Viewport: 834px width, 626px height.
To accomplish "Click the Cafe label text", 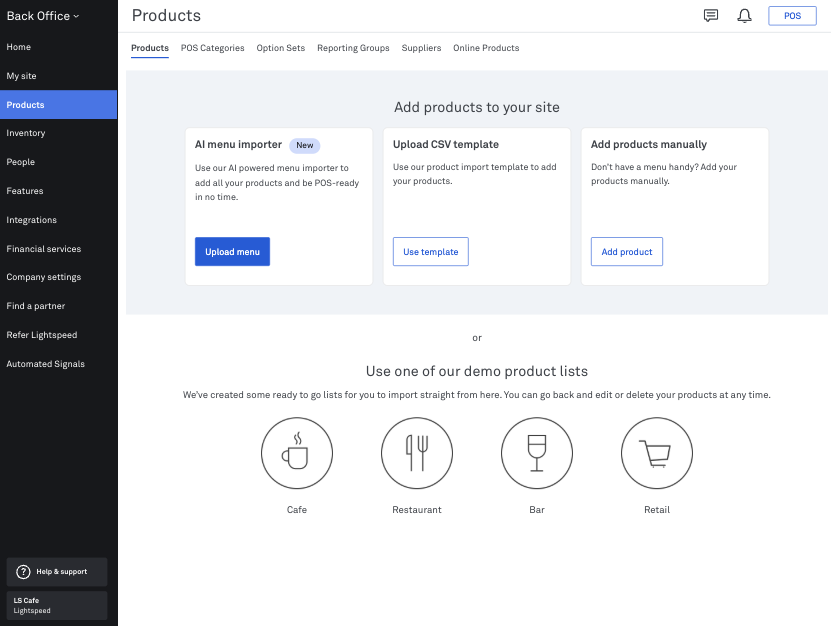I will [297, 510].
